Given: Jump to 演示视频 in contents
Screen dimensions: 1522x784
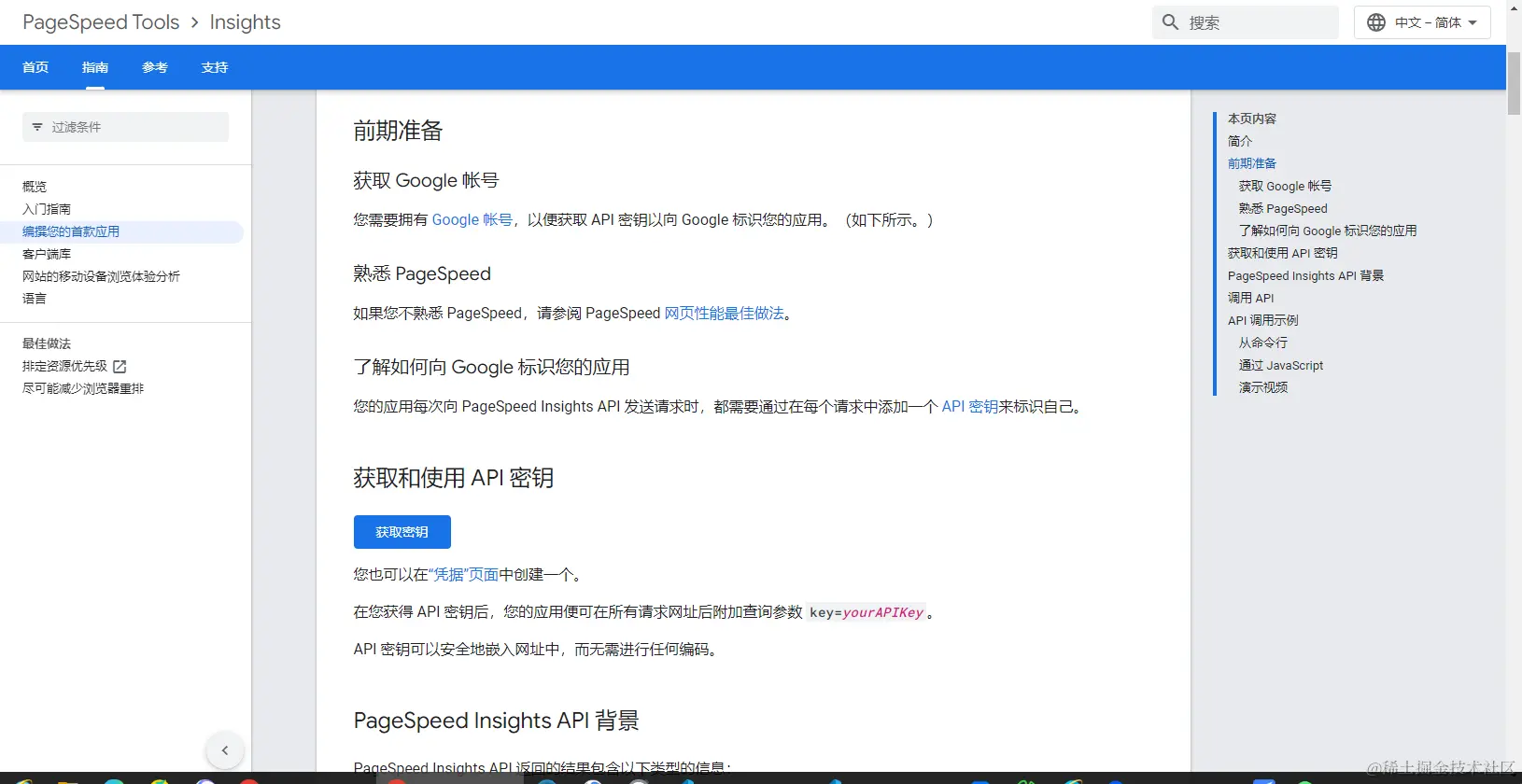Looking at the screenshot, I should [1263, 387].
